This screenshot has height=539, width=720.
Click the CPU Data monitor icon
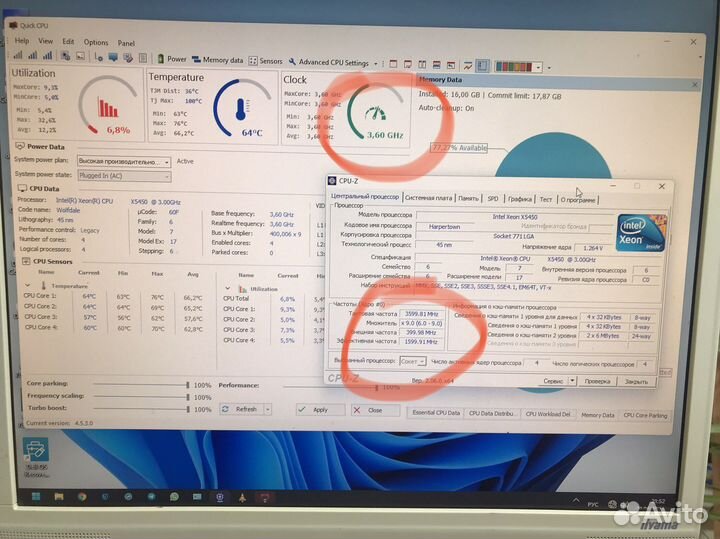pos(22,188)
